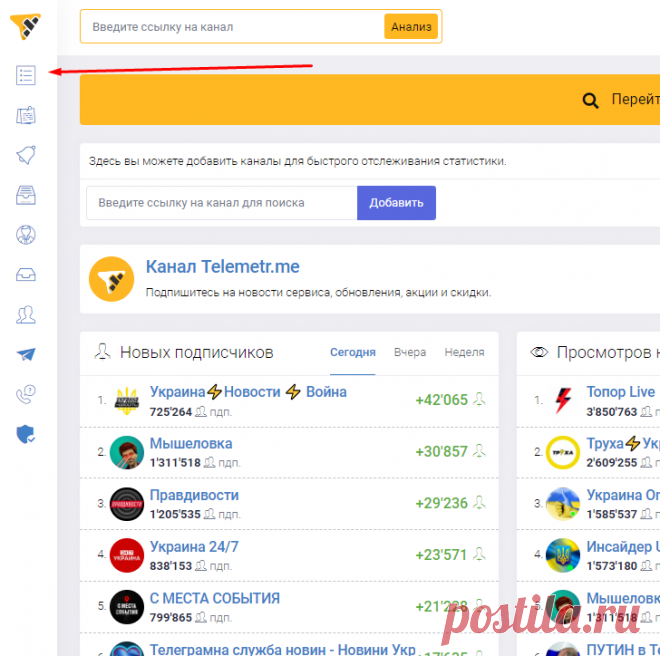Click the Telegram paper plane sidebar icon
Image resolution: width=660 pixels, height=656 pixels.
[x=26, y=355]
